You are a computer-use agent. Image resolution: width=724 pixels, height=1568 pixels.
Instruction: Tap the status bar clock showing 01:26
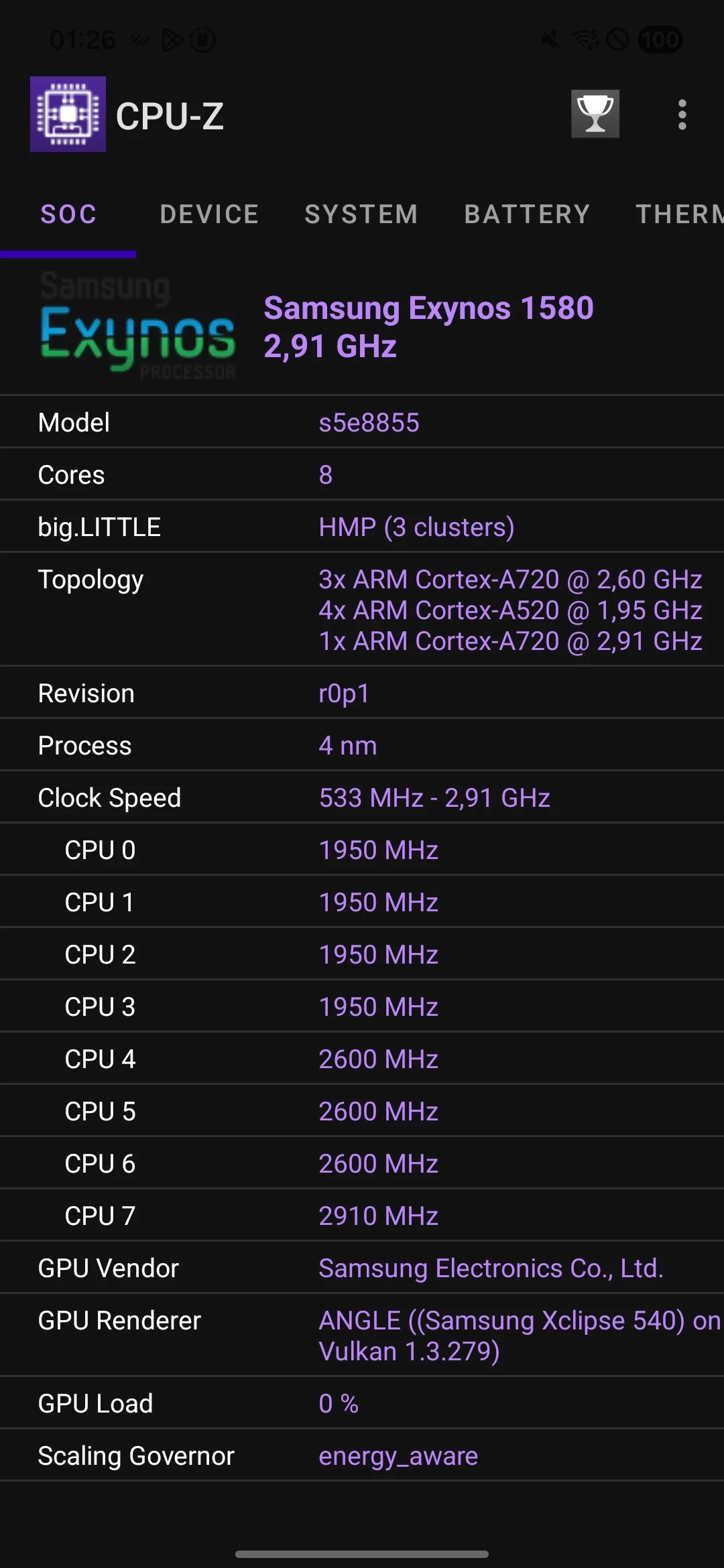point(82,40)
